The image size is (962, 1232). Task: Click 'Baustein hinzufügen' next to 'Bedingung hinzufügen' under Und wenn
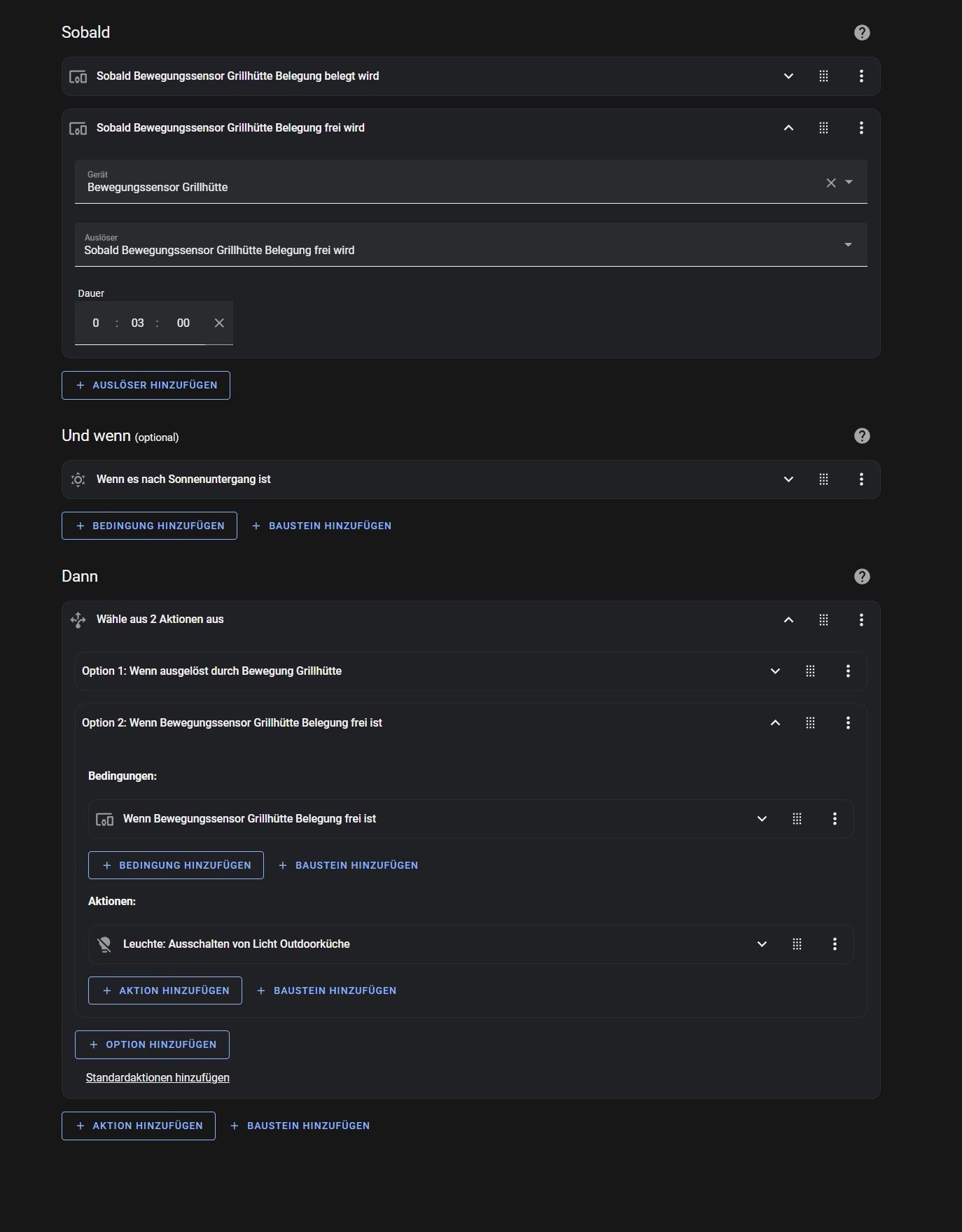pyautogui.click(x=322, y=526)
